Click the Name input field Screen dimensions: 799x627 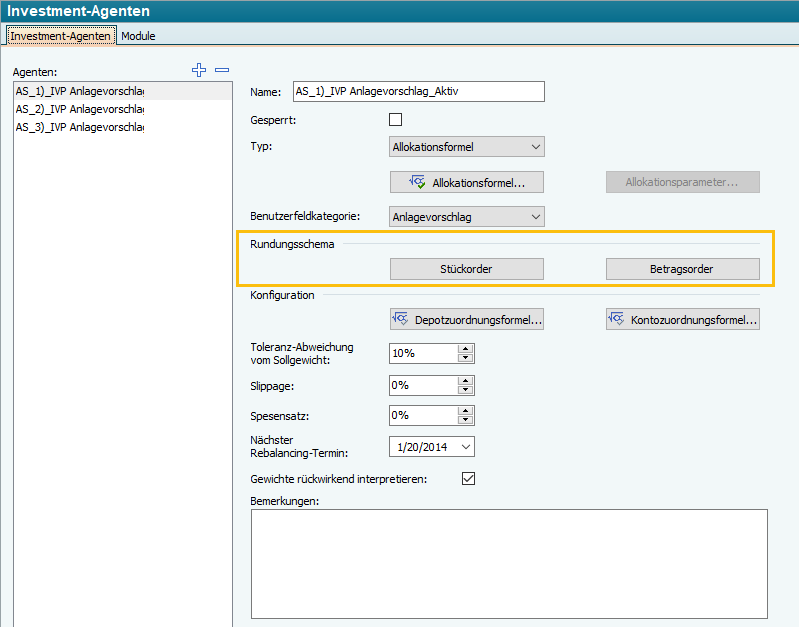(418, 91)
